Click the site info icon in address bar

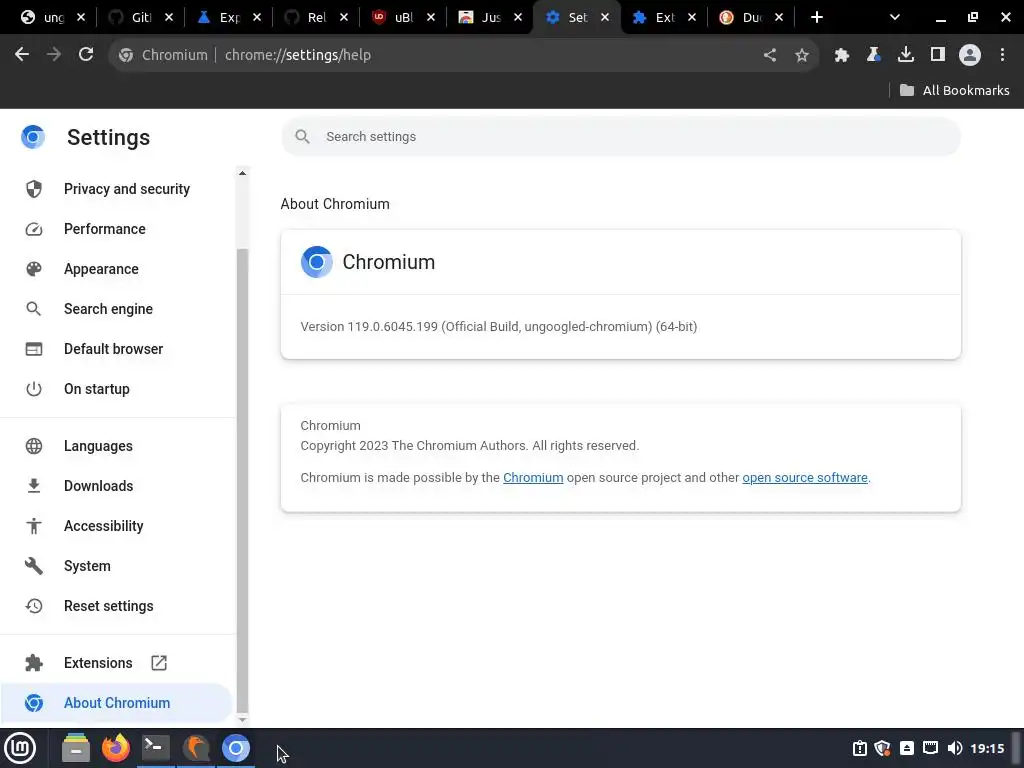pos(126,56)
